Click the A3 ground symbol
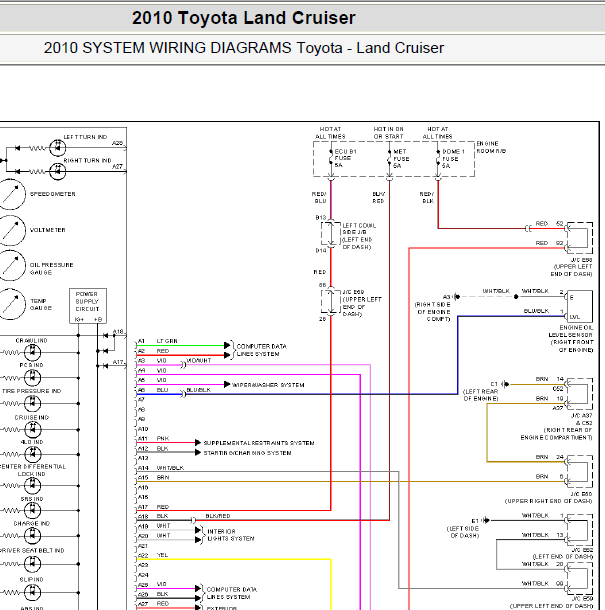This screenshot has height=610, width=605. 457,297
